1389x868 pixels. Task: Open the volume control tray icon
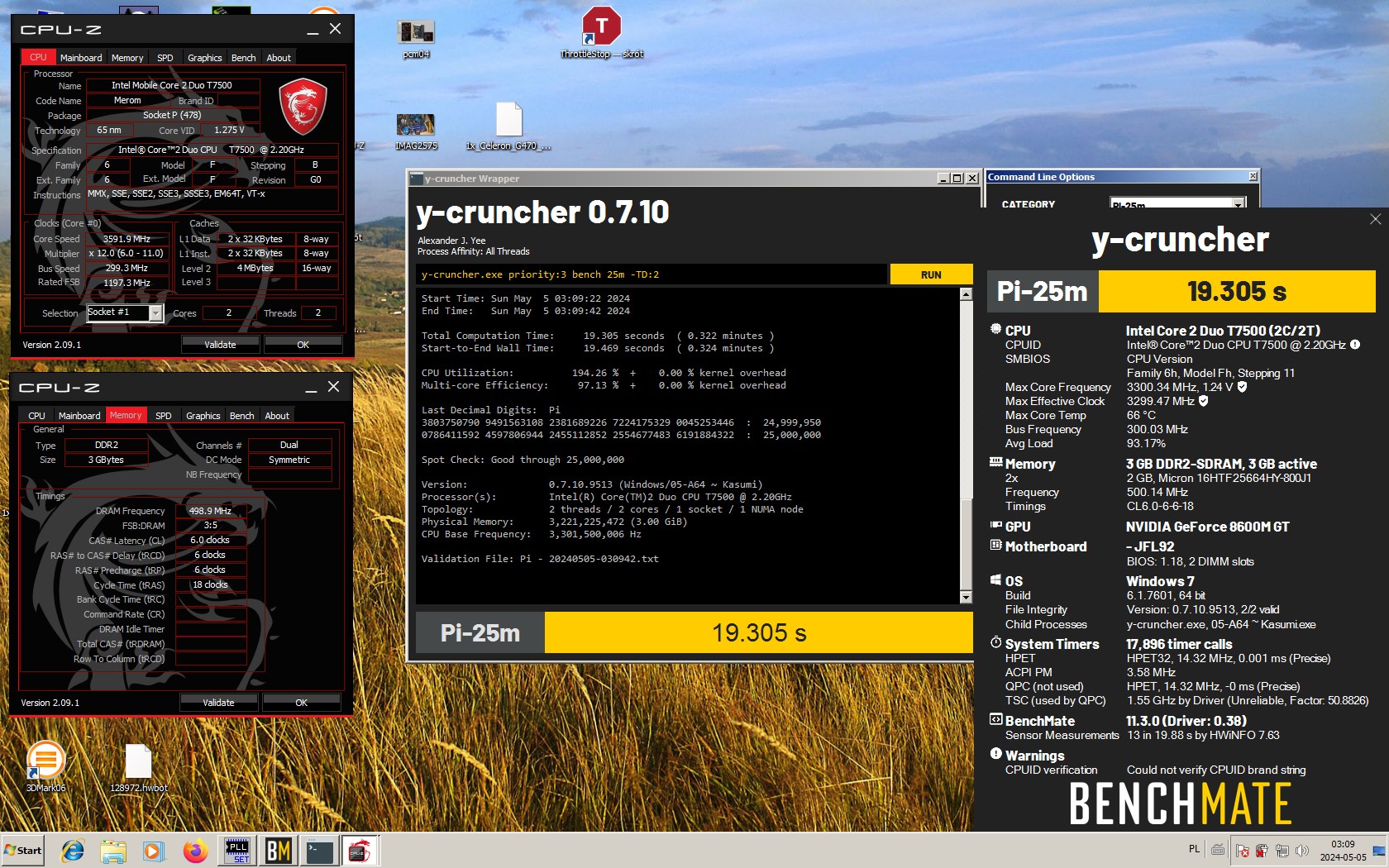point(1302,851)
